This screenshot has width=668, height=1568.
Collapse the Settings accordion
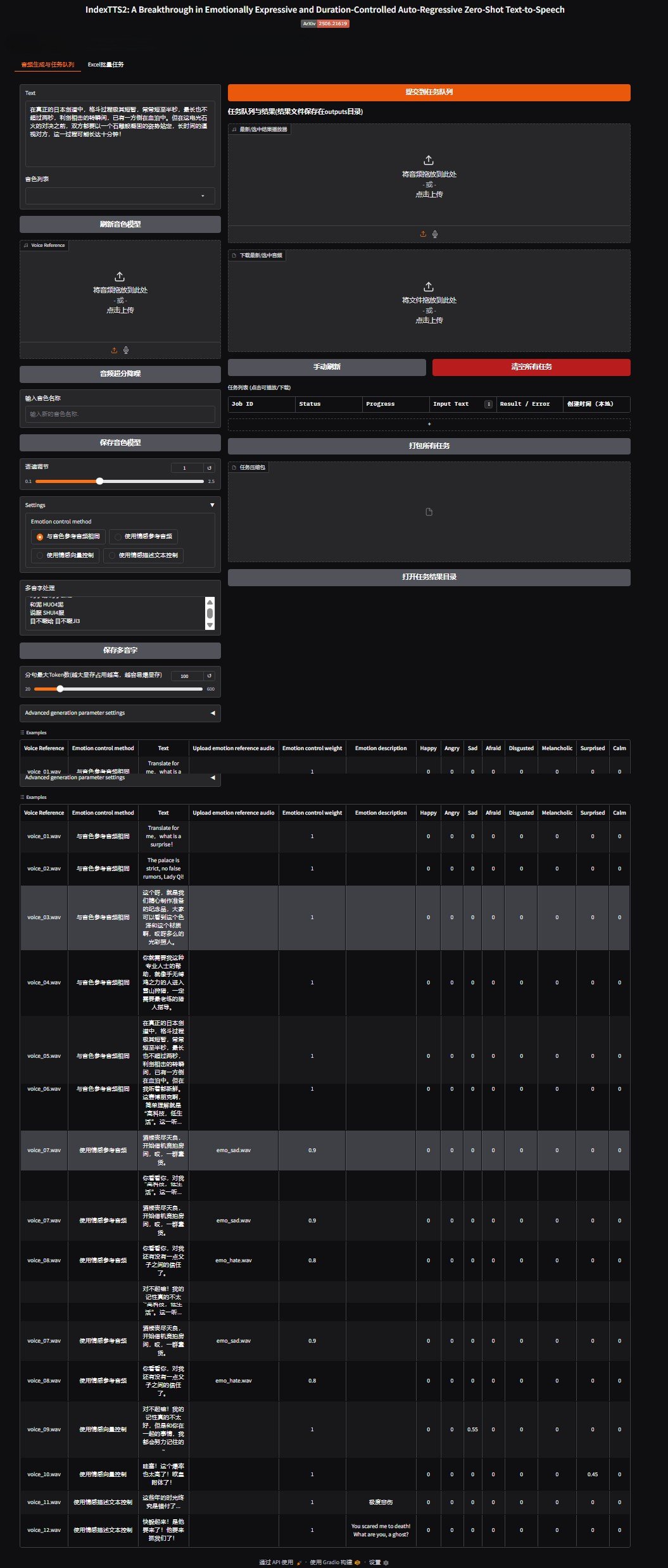point(212,505)
